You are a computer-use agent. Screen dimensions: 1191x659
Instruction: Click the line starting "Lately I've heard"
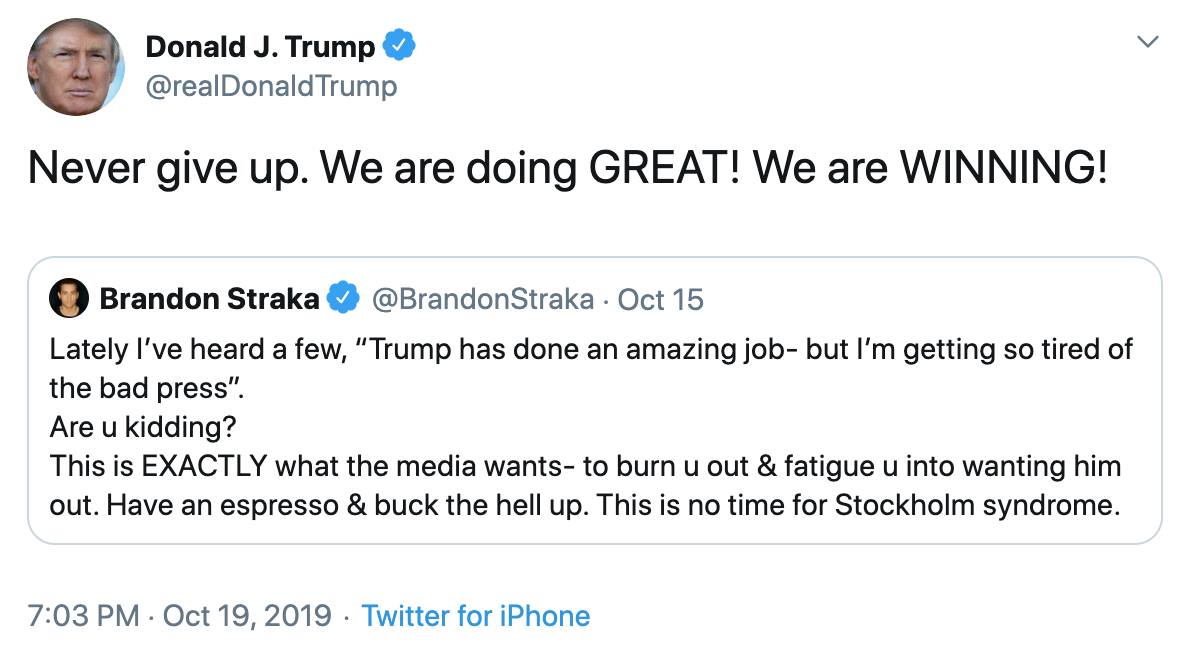click(x=590, y=351)
